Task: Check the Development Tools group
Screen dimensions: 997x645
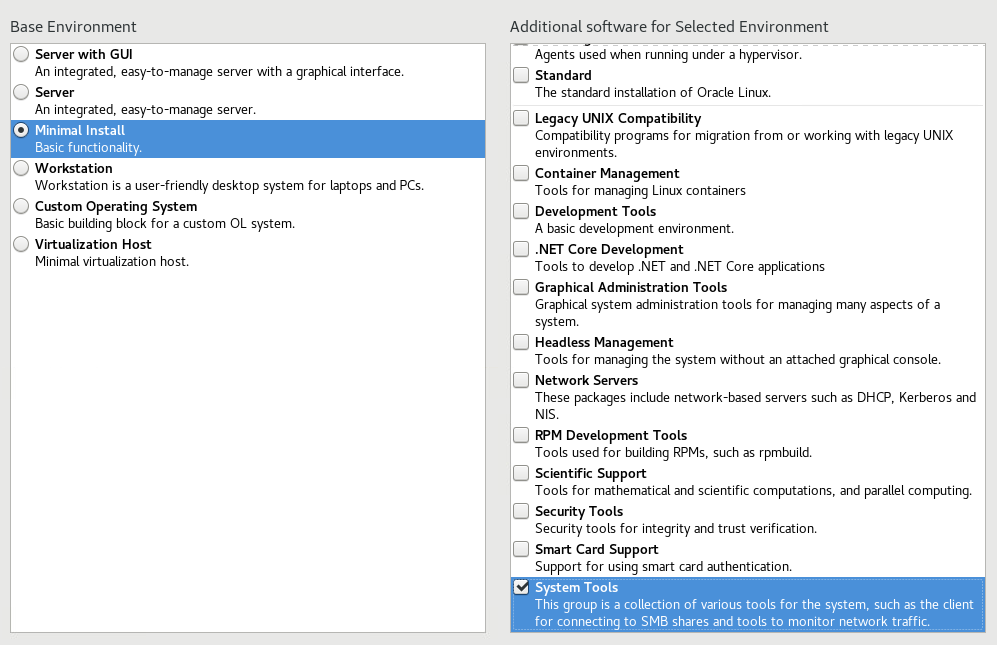Action: point(521,210)
